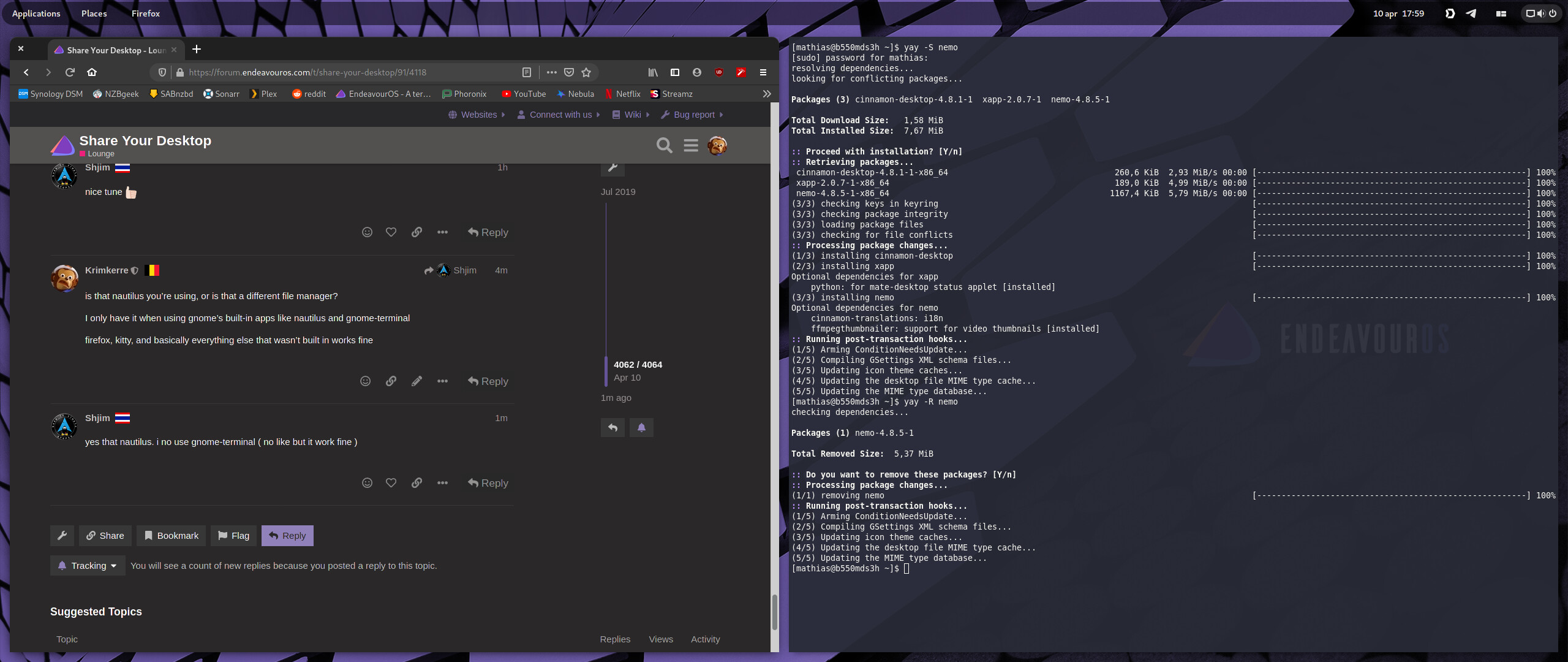Click timeline reply arrow button
Viewport: 1568px width, 662px height.
click(612, 428)
